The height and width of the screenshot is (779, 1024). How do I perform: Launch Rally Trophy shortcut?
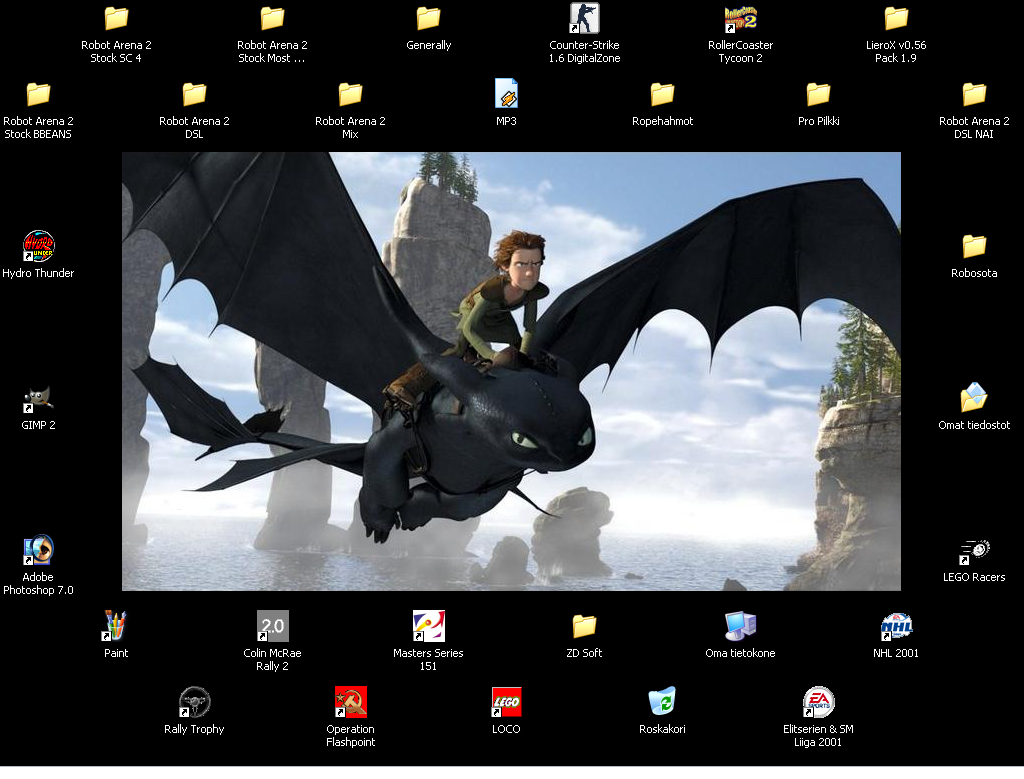(194, 702)
